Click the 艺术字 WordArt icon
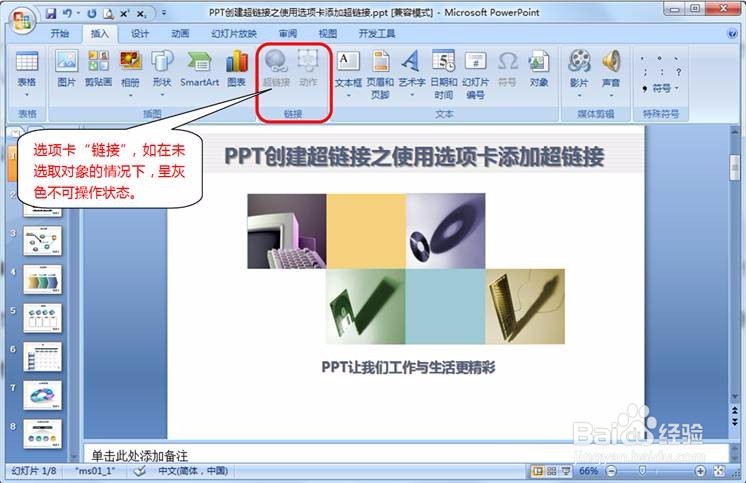The height and width of the screenshot is (483, 746). point(411,62)
